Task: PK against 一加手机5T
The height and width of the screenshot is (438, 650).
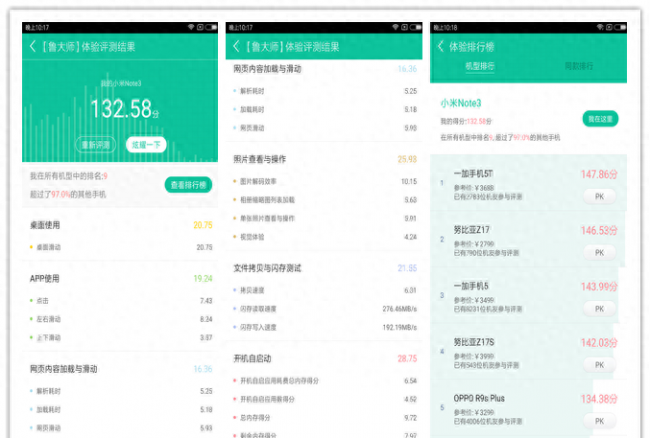Action: tap(599, 196)
